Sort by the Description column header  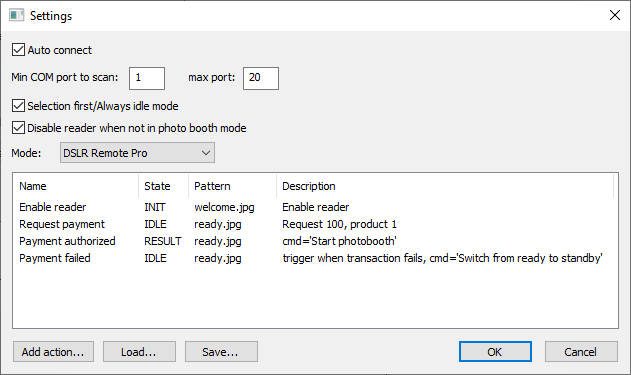pyautogui.click(x=445, y=186)
